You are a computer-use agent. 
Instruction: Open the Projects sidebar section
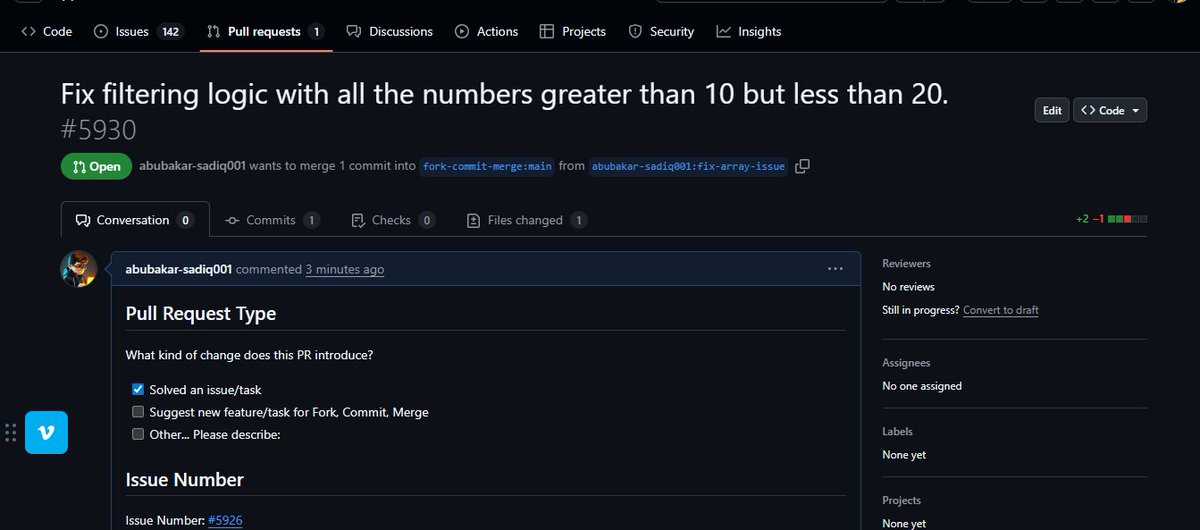coord(901,500)
